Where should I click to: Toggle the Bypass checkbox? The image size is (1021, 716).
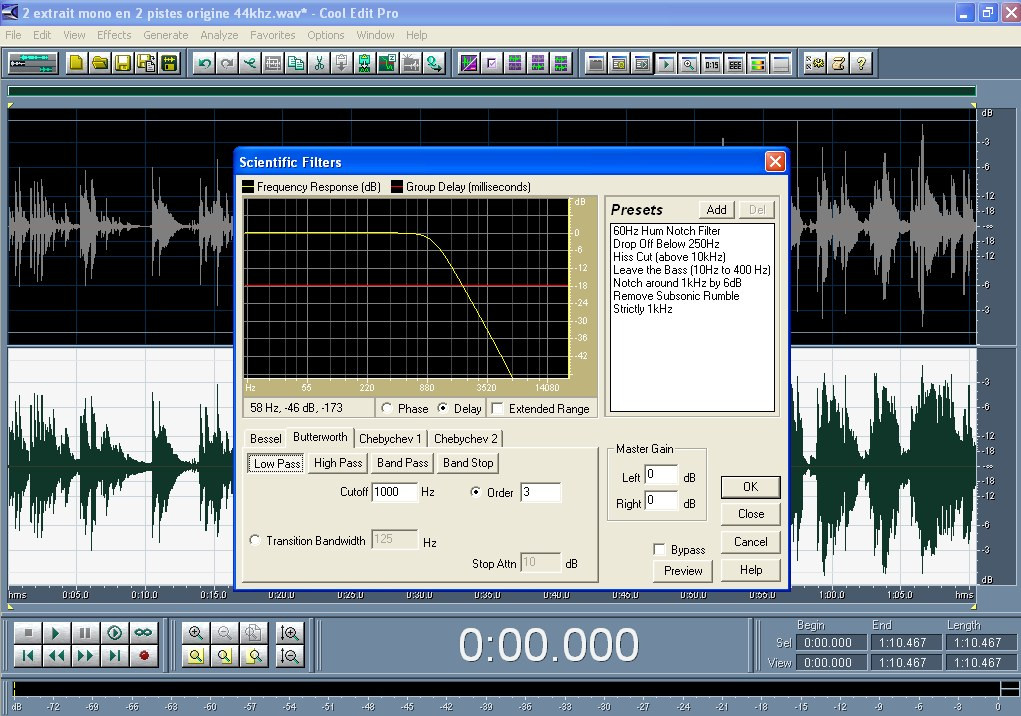click(659, 550)
